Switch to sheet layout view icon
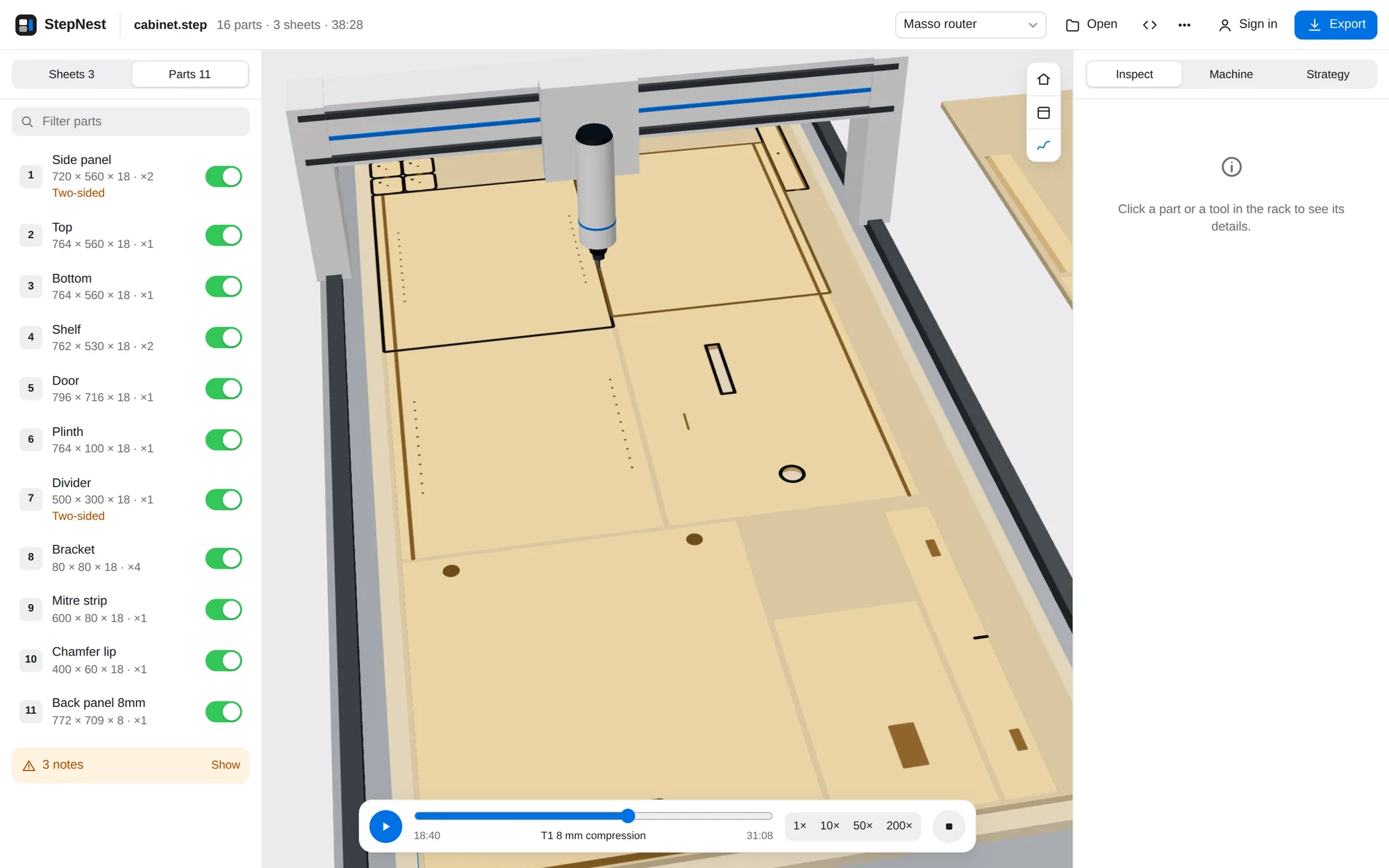The width and height of the screenshot is (1389, 868). (x=1043, y=112)
